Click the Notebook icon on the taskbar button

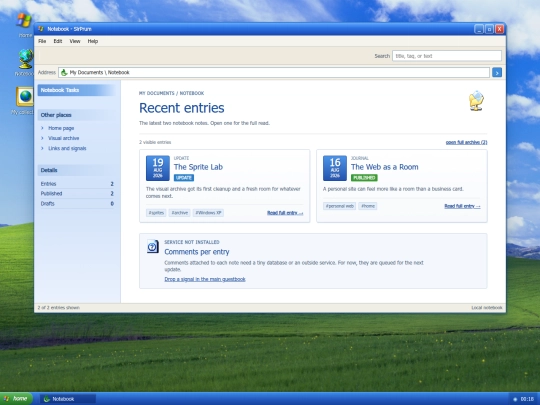tap(46, 399)
